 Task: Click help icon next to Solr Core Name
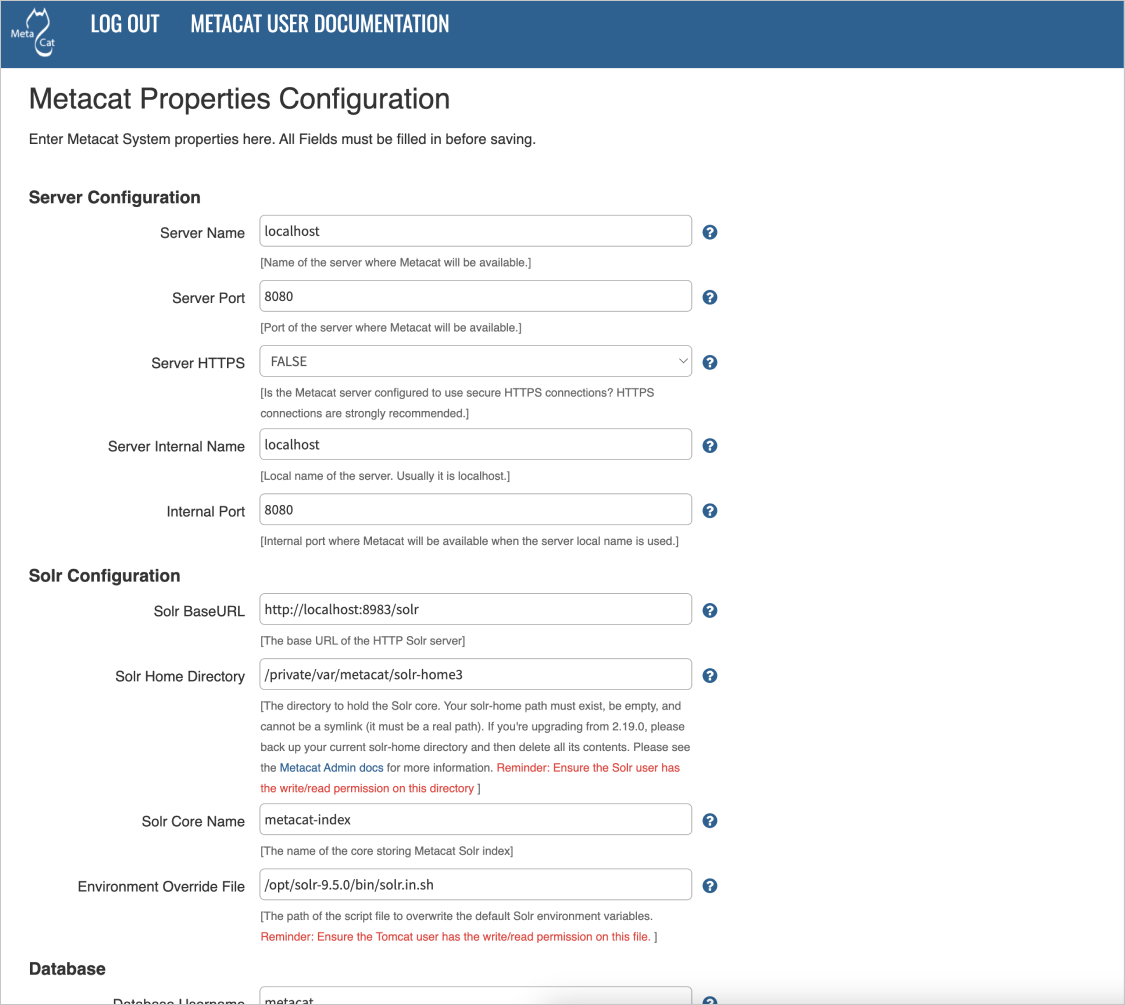click(710, 821)
